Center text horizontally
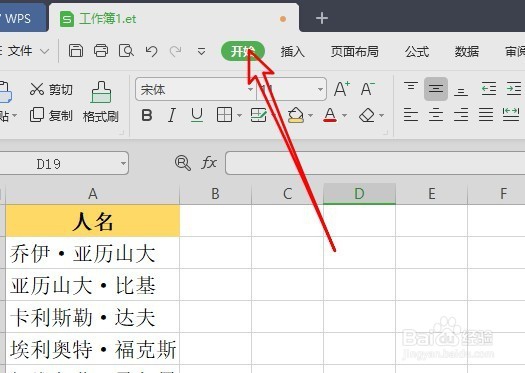Image resolution: width=525 pixels, height=373 pixels. [436, 115]
